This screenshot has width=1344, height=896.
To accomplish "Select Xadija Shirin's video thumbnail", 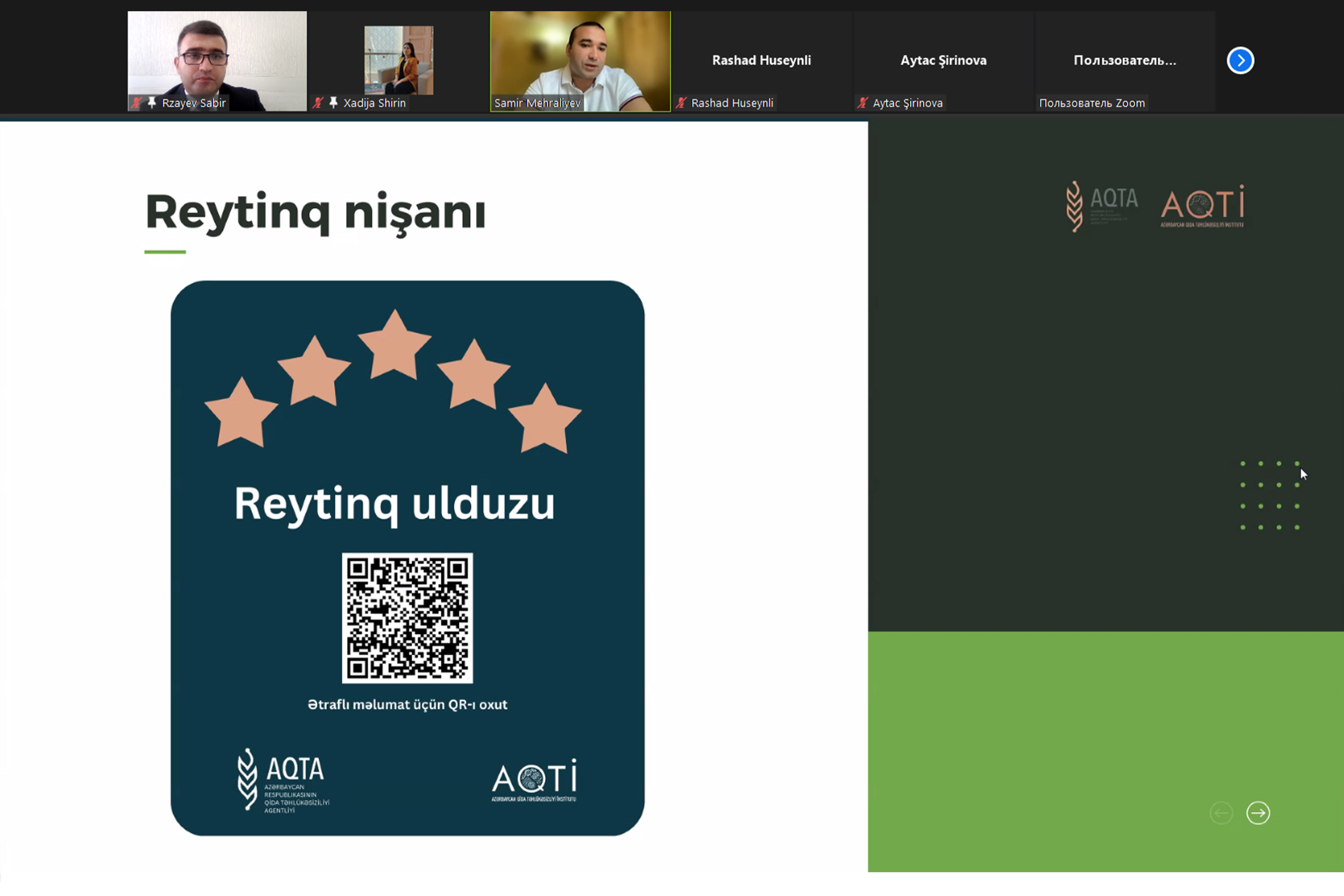I will coord(398,60).
